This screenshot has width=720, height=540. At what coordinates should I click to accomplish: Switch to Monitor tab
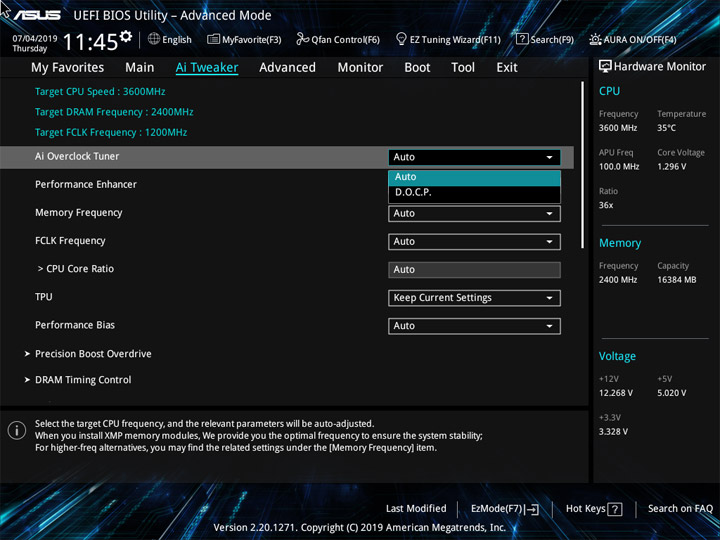360,68
